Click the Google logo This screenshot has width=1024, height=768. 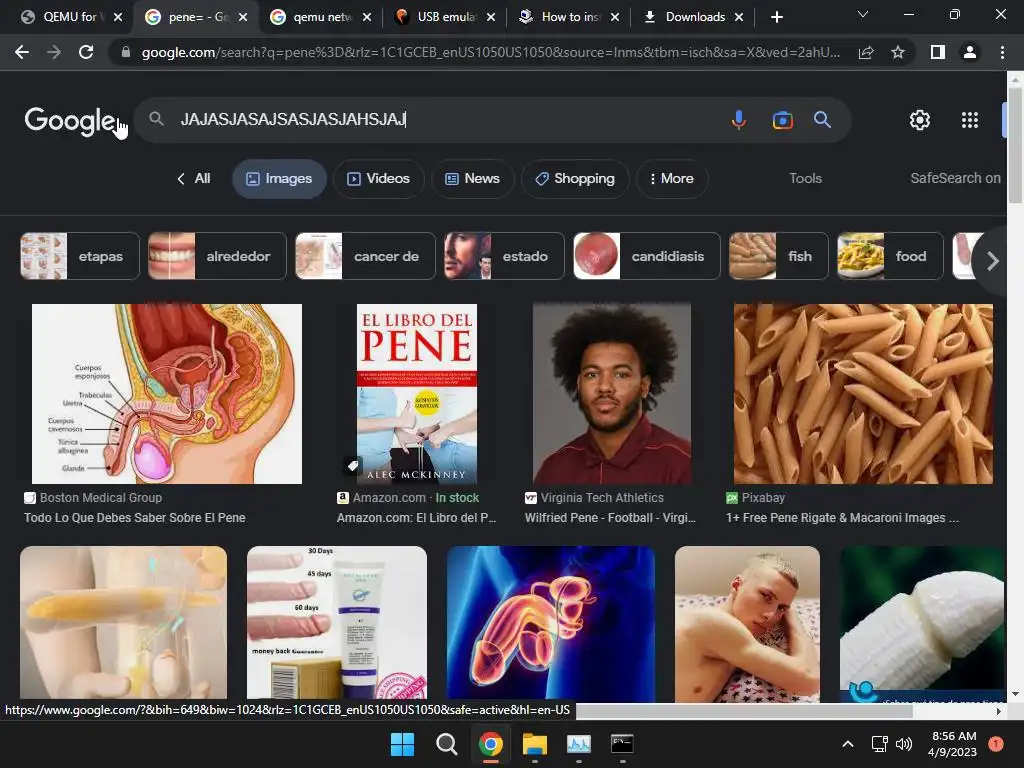click(71, 121)
